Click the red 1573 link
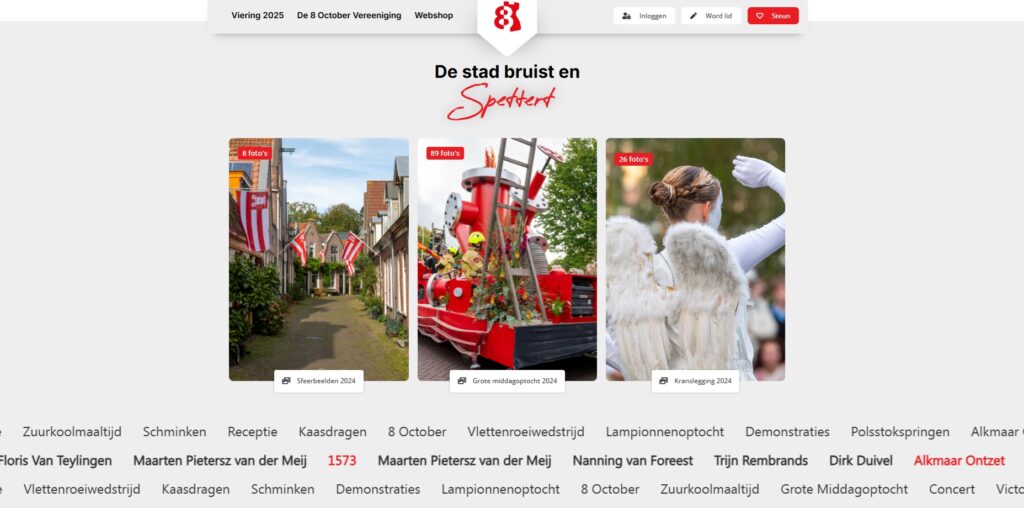The image size is (1024, 508). (x=342, y=460)
